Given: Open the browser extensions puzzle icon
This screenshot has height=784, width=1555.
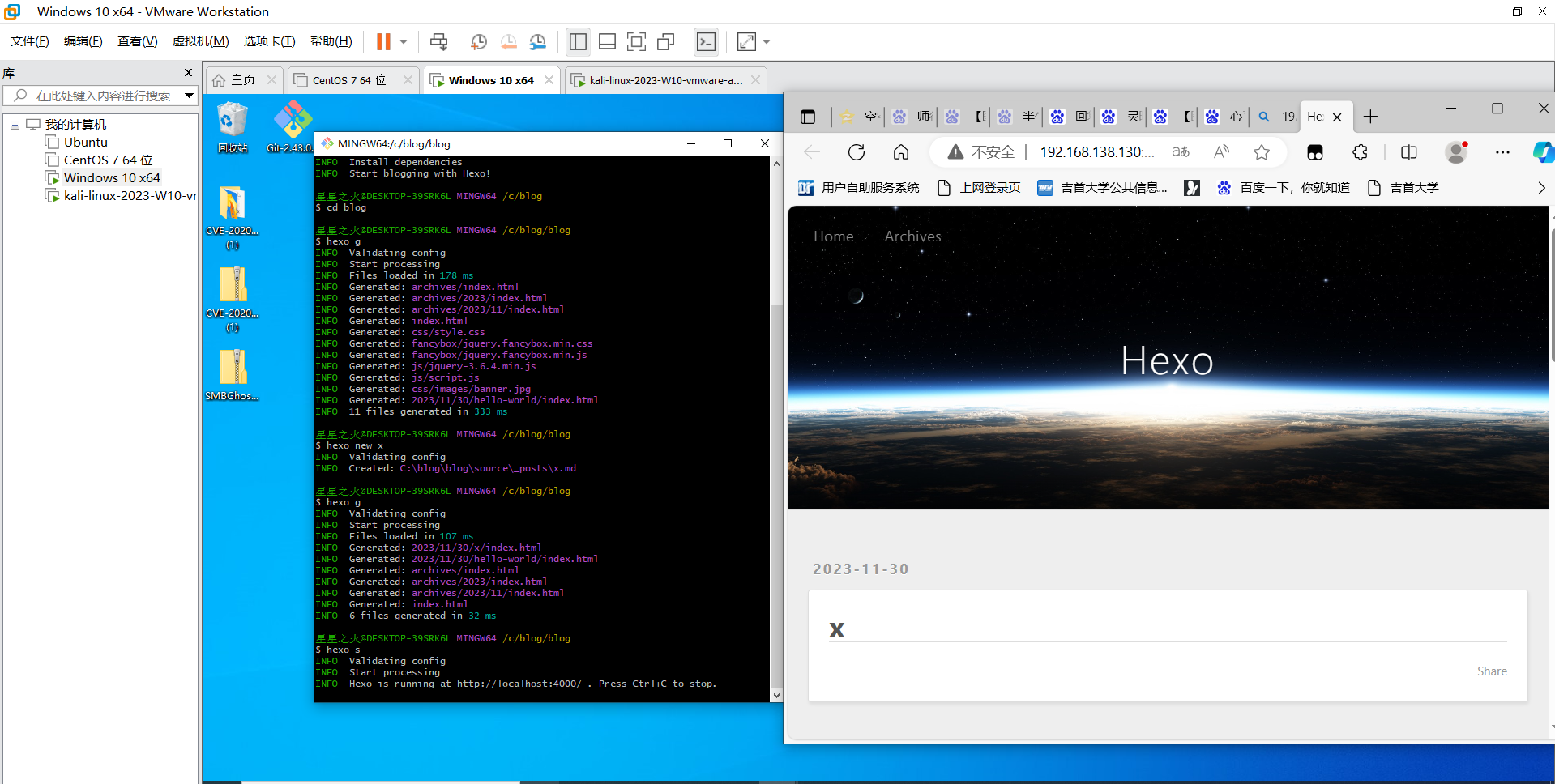Looking at the screenshot, I should [1361, 152].
